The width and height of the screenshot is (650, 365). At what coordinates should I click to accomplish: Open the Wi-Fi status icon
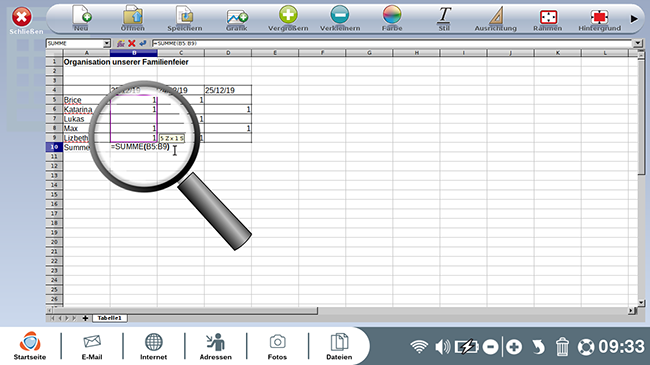coord(419,347)
